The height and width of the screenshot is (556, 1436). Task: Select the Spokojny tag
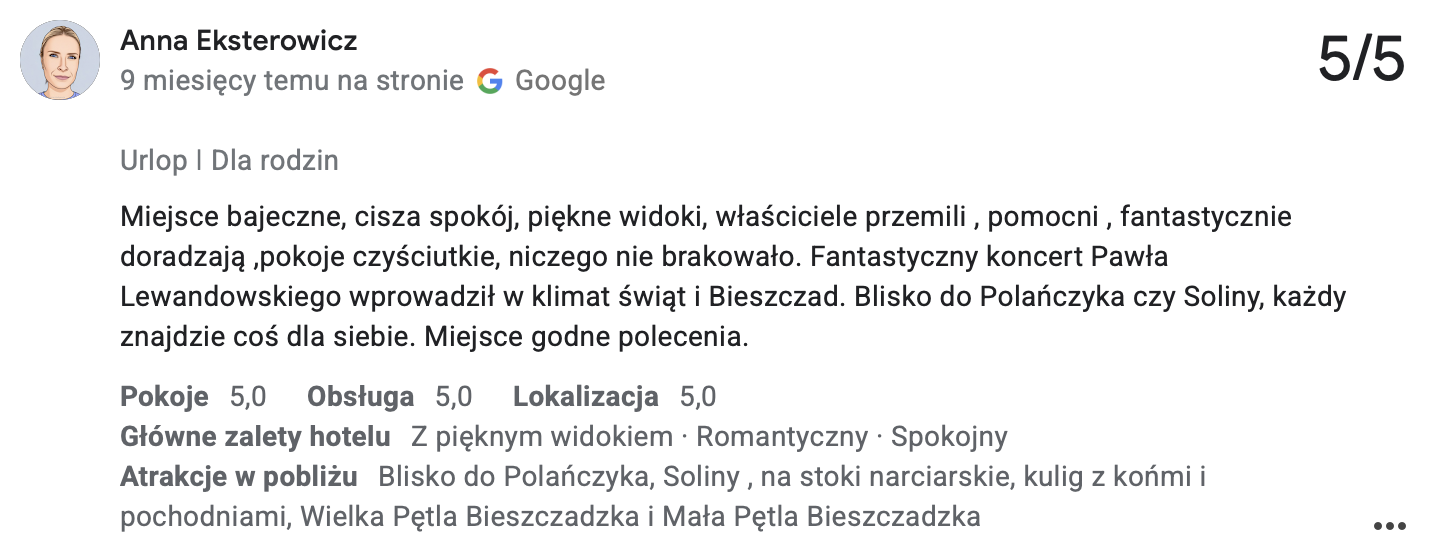click(x=949, y=437)
